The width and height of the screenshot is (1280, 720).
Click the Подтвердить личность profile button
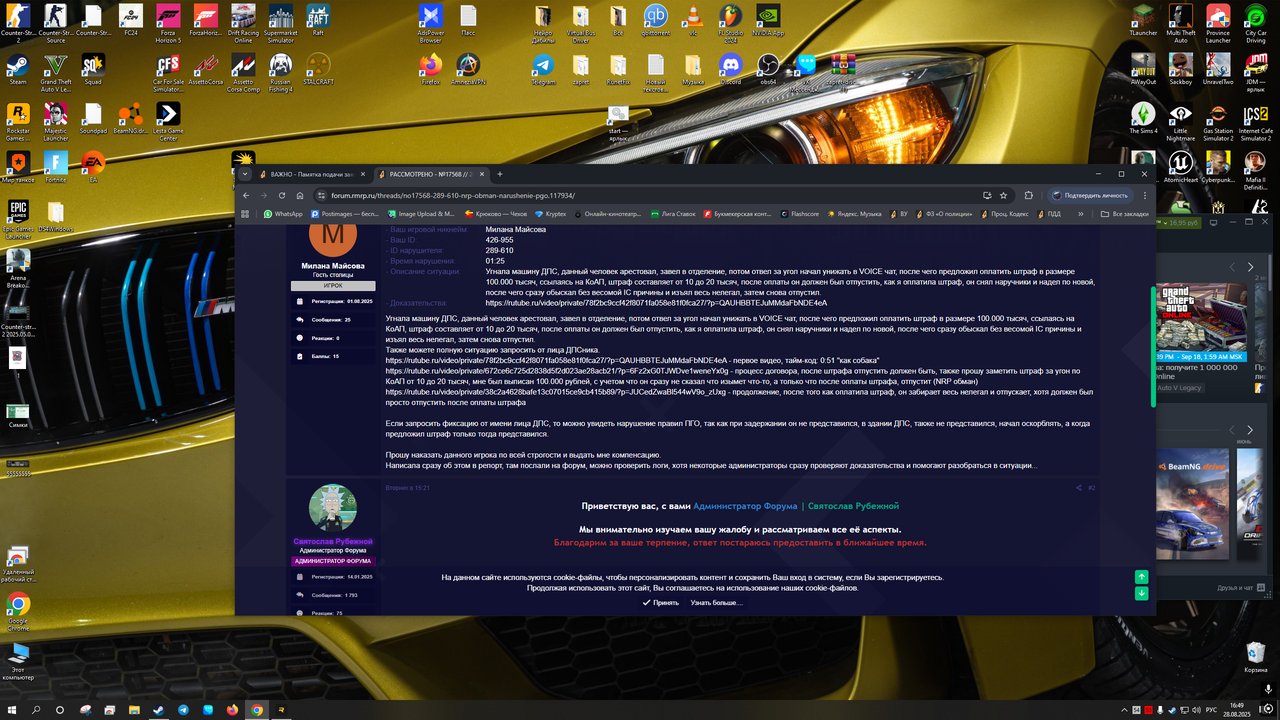(x=1090, y=196)
